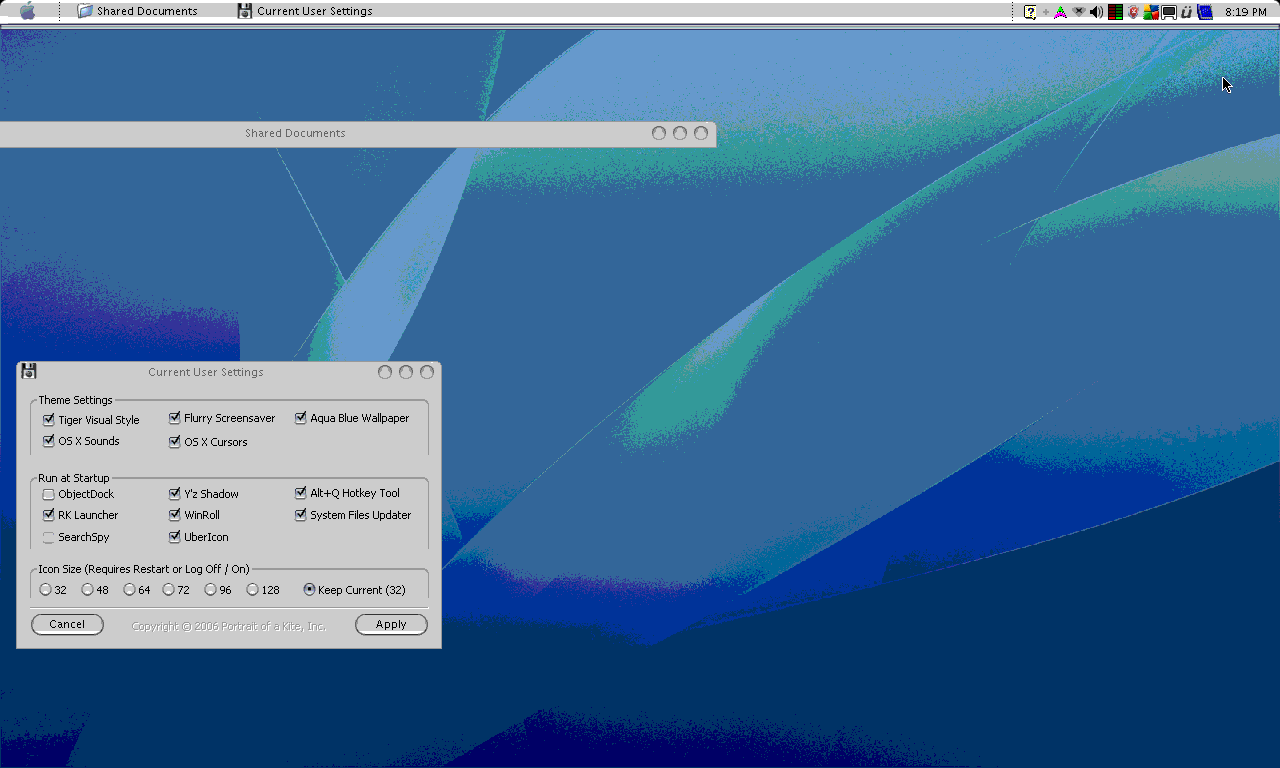
Task: Toggle the Aqua Blue Wallpaper checkbox
Action: point(301,418)
